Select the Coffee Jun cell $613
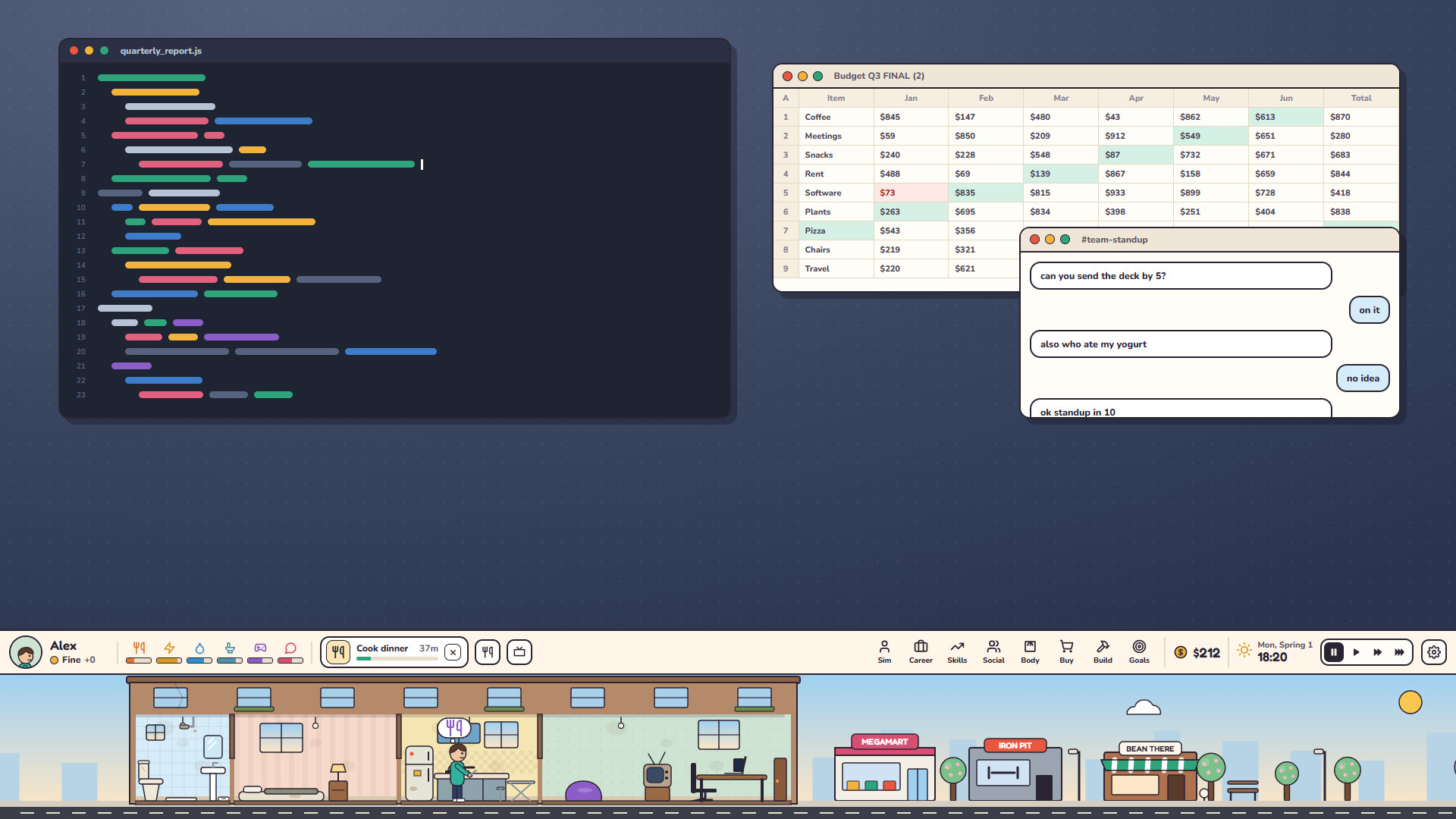 pyautogui.click(x=1286, y=117)
